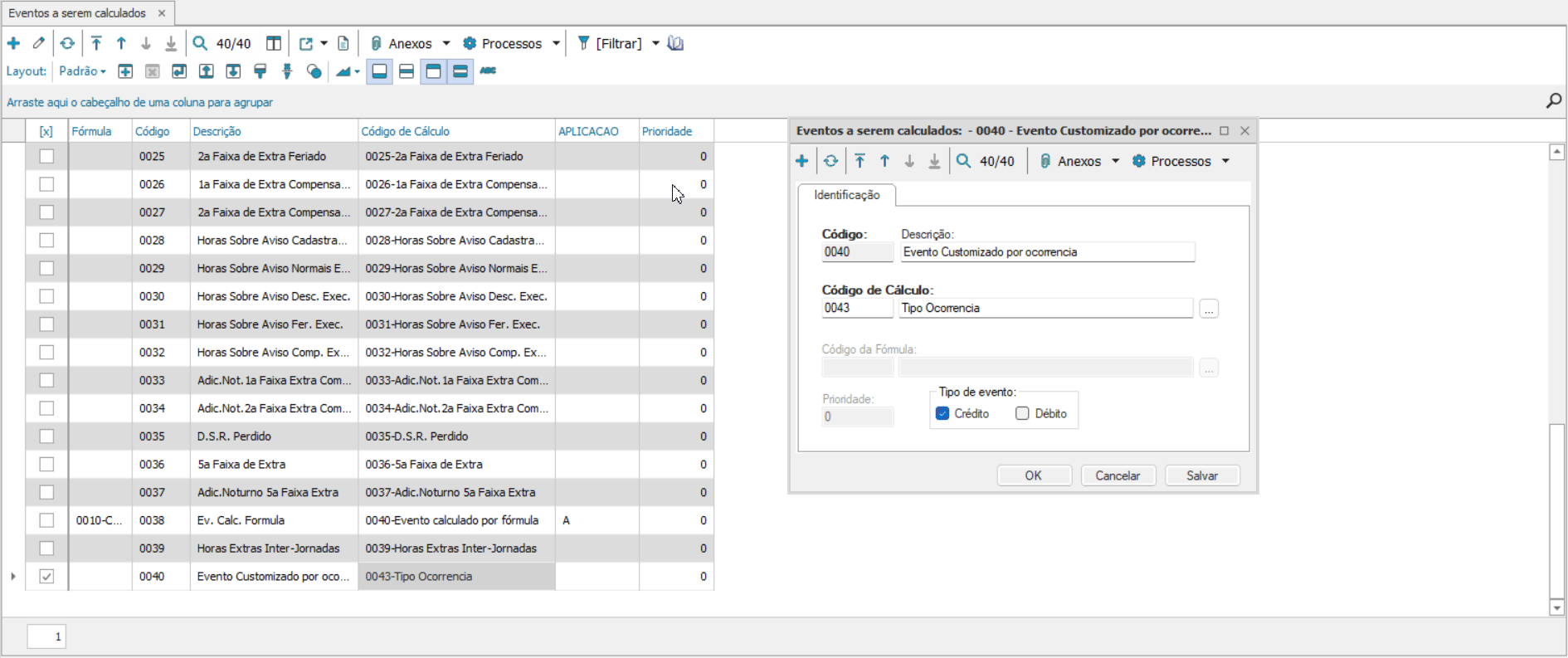This screenshot has height=658, width=1568.
Task: Open the Processos dropdown in main toolbar
Action: click(x=556, y=43)
